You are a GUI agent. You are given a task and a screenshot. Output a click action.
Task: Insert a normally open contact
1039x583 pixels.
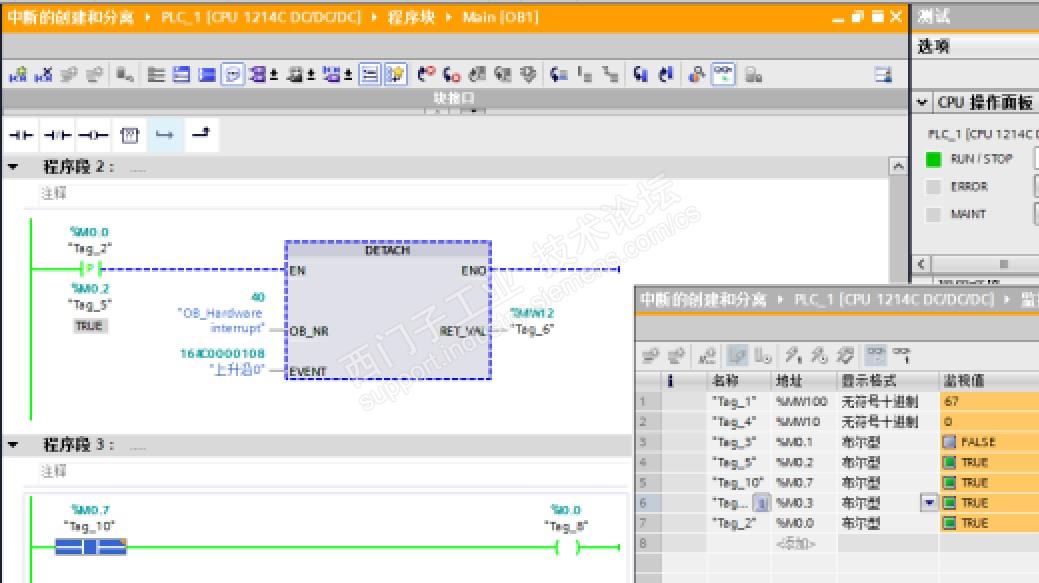click(x=22, y=135)
